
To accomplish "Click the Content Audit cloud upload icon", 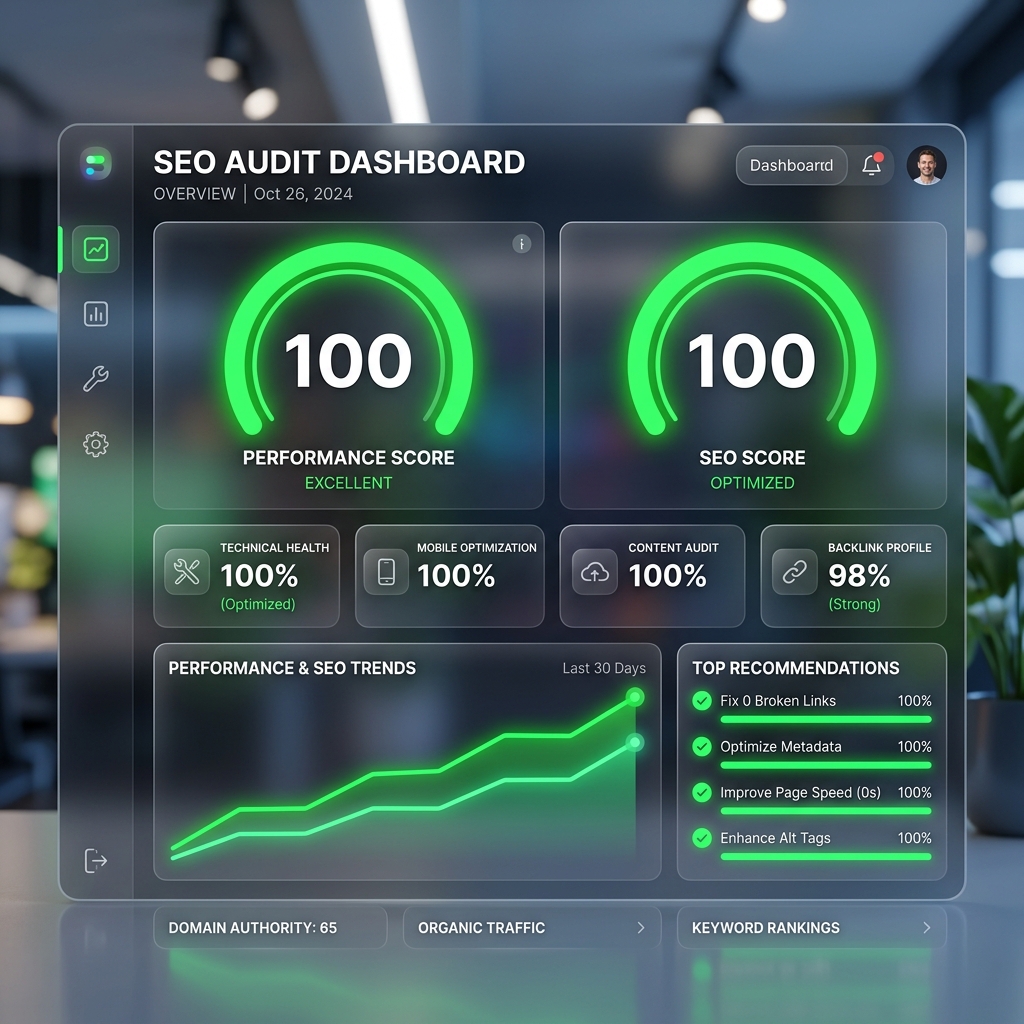I will click(595, 572).
